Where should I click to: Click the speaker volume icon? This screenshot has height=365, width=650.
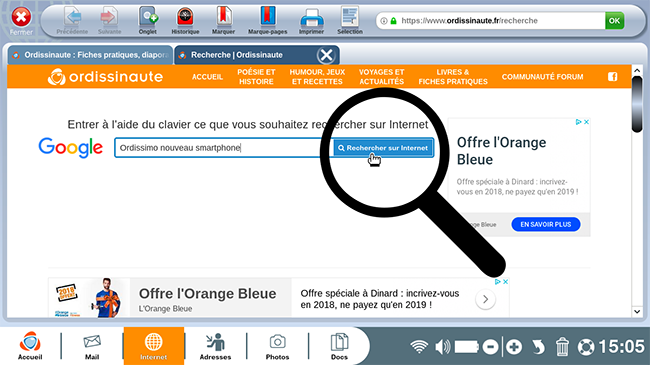coord(443,347)
